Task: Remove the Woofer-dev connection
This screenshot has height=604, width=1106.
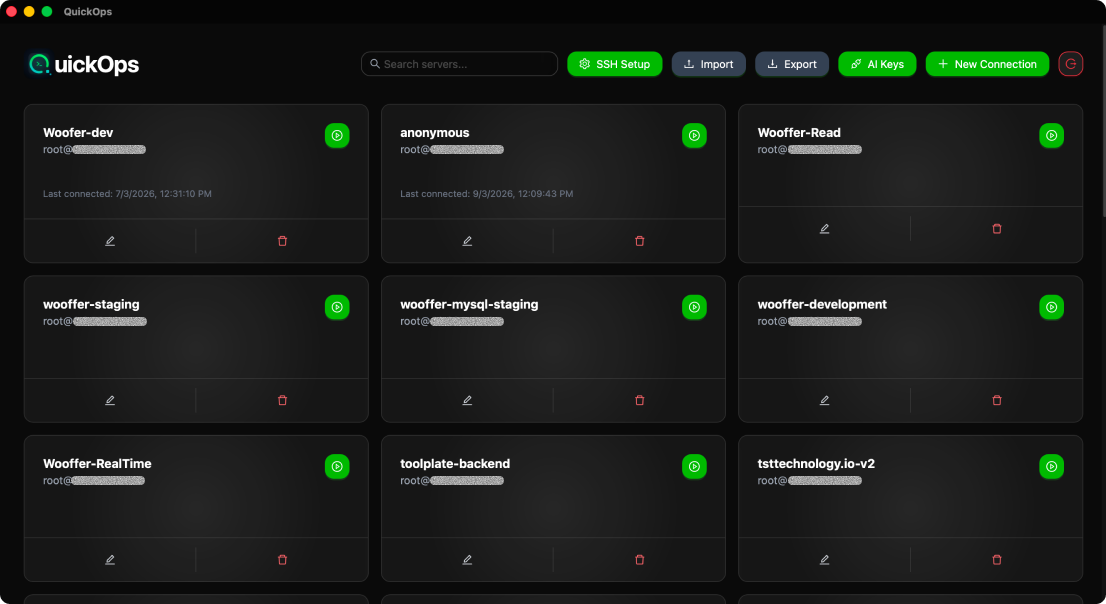Action: pyautogui.click(x=282, y=241)
